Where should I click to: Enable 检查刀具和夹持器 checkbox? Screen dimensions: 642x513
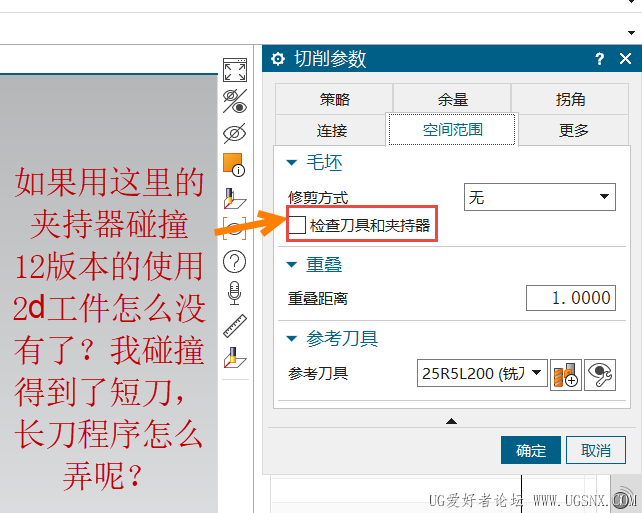tap(297, 225)
